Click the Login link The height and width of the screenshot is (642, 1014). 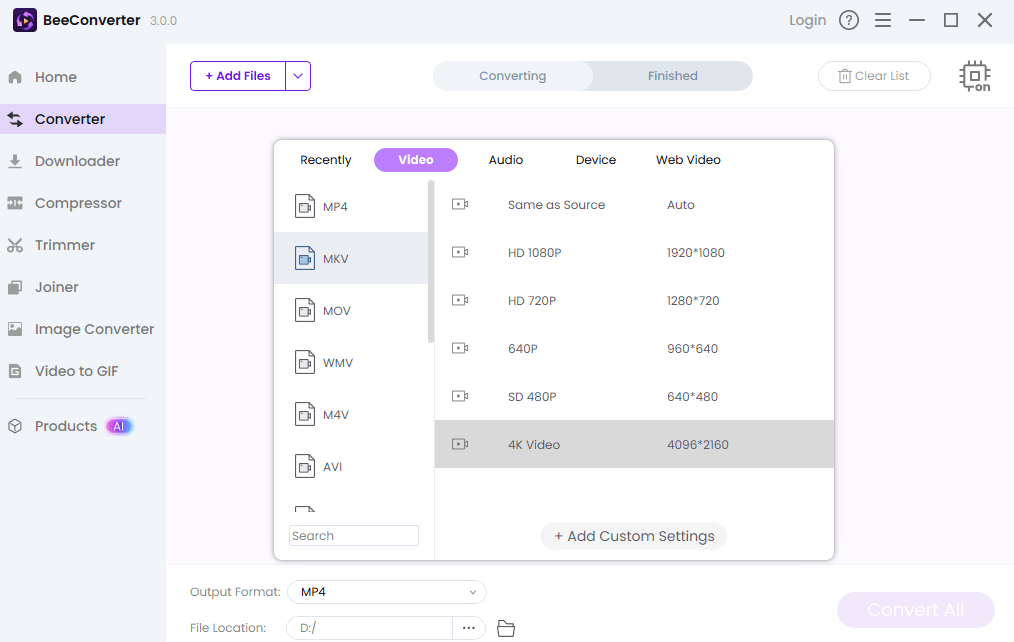click(807, 20)
